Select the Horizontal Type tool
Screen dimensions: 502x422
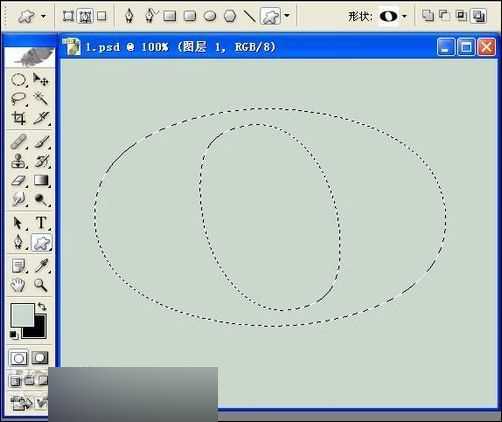point(41,223)
